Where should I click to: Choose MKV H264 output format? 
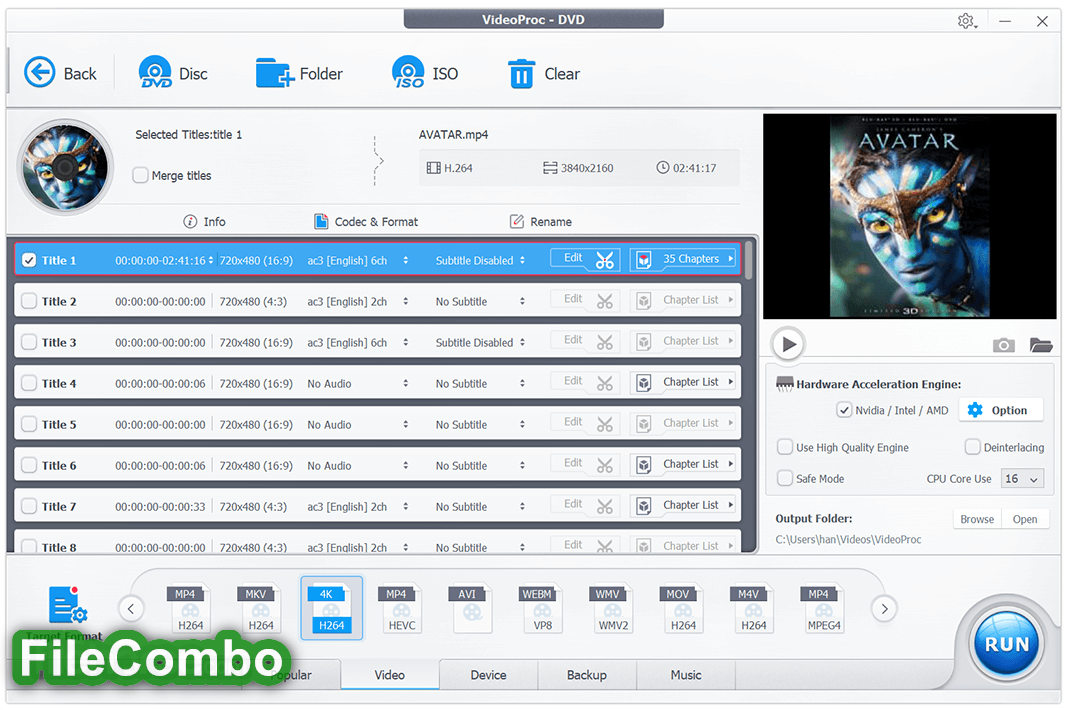click(x=261, y=609)
